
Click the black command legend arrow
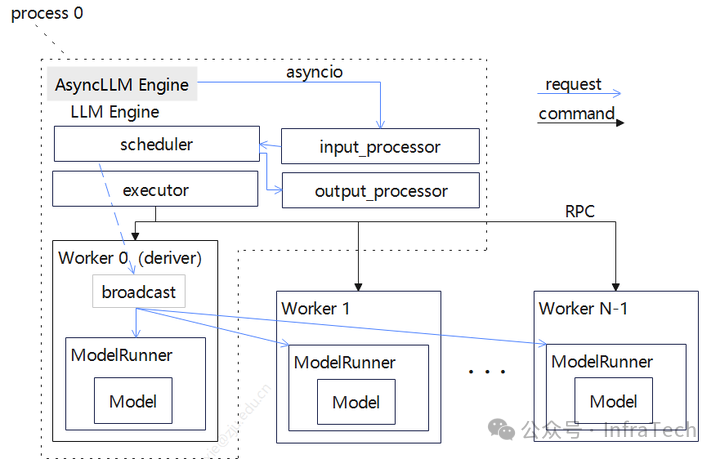581,123
